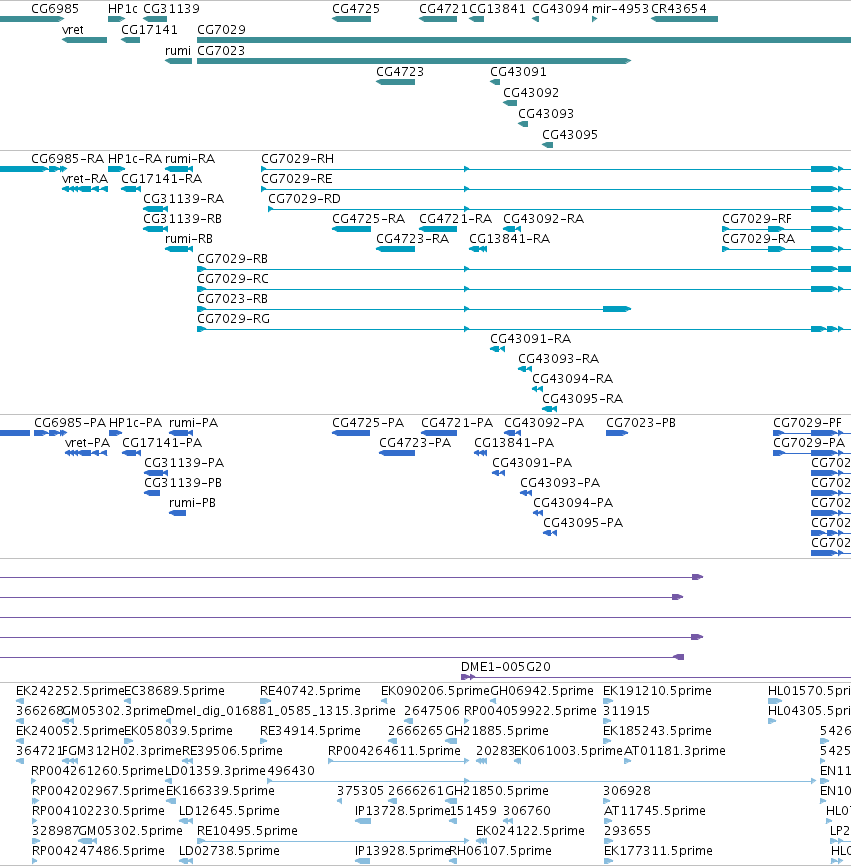Click protein CG7023-PB
851x866 pixels.
coord(641,423)
